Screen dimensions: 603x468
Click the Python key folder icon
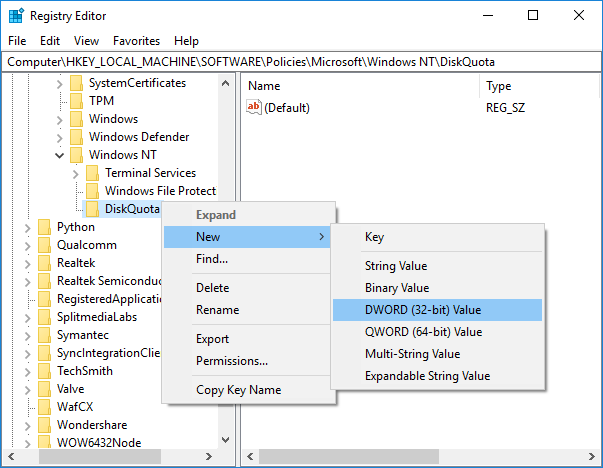tap(44, 227)
